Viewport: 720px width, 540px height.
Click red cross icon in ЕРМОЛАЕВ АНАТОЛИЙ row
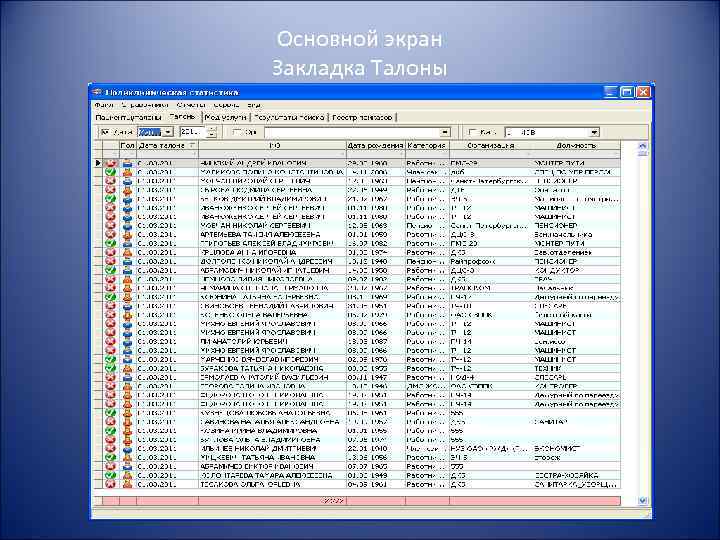pos(110,377)
